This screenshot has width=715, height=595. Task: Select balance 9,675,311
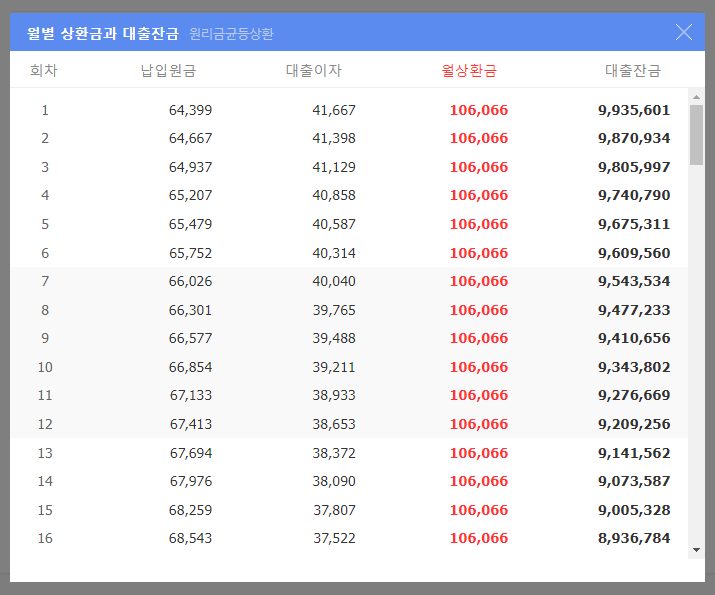point(634,224)
